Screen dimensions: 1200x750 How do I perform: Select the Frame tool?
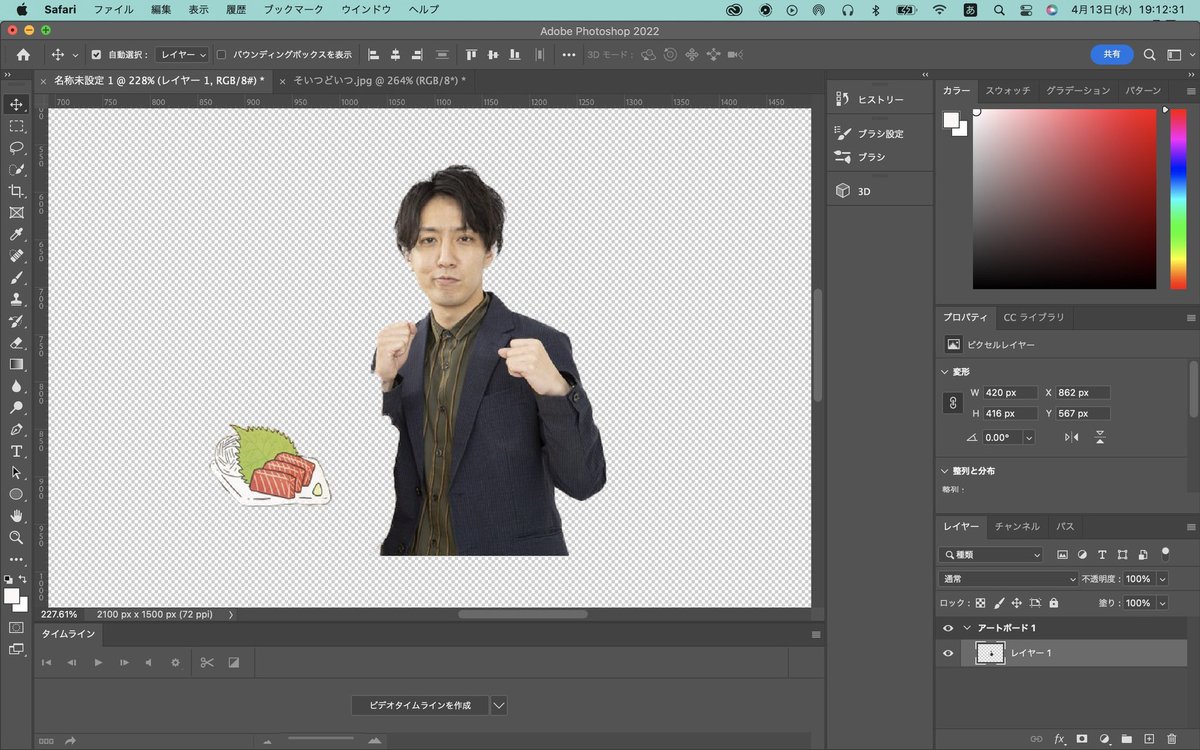point(16,212)
